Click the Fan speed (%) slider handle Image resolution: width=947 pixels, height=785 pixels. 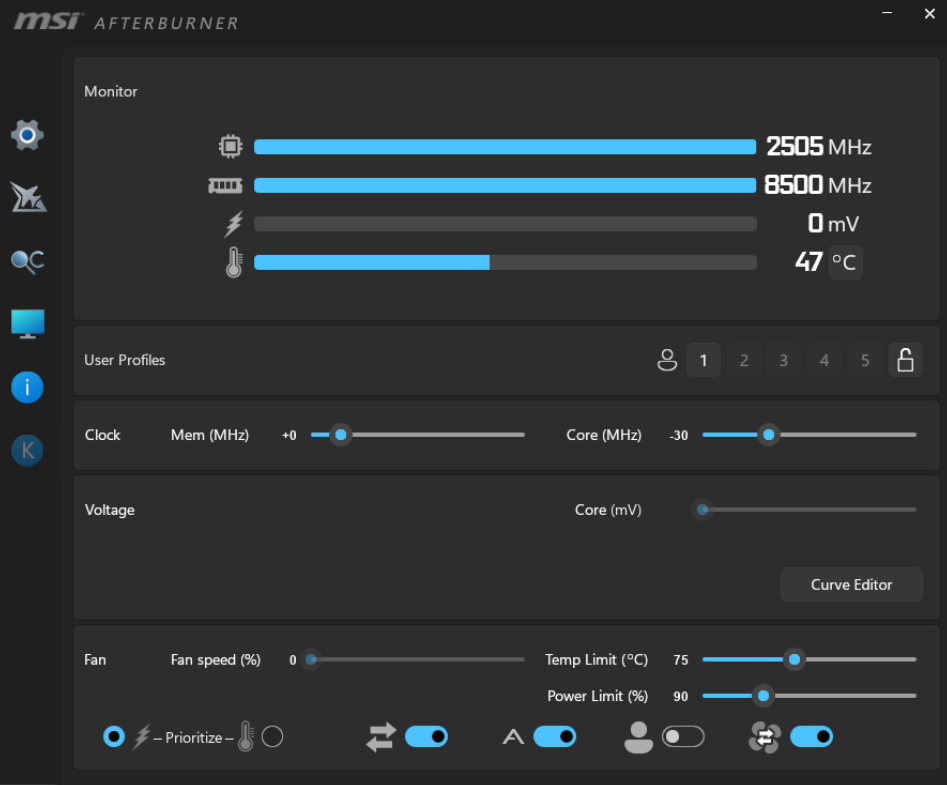tap(311, 659)
